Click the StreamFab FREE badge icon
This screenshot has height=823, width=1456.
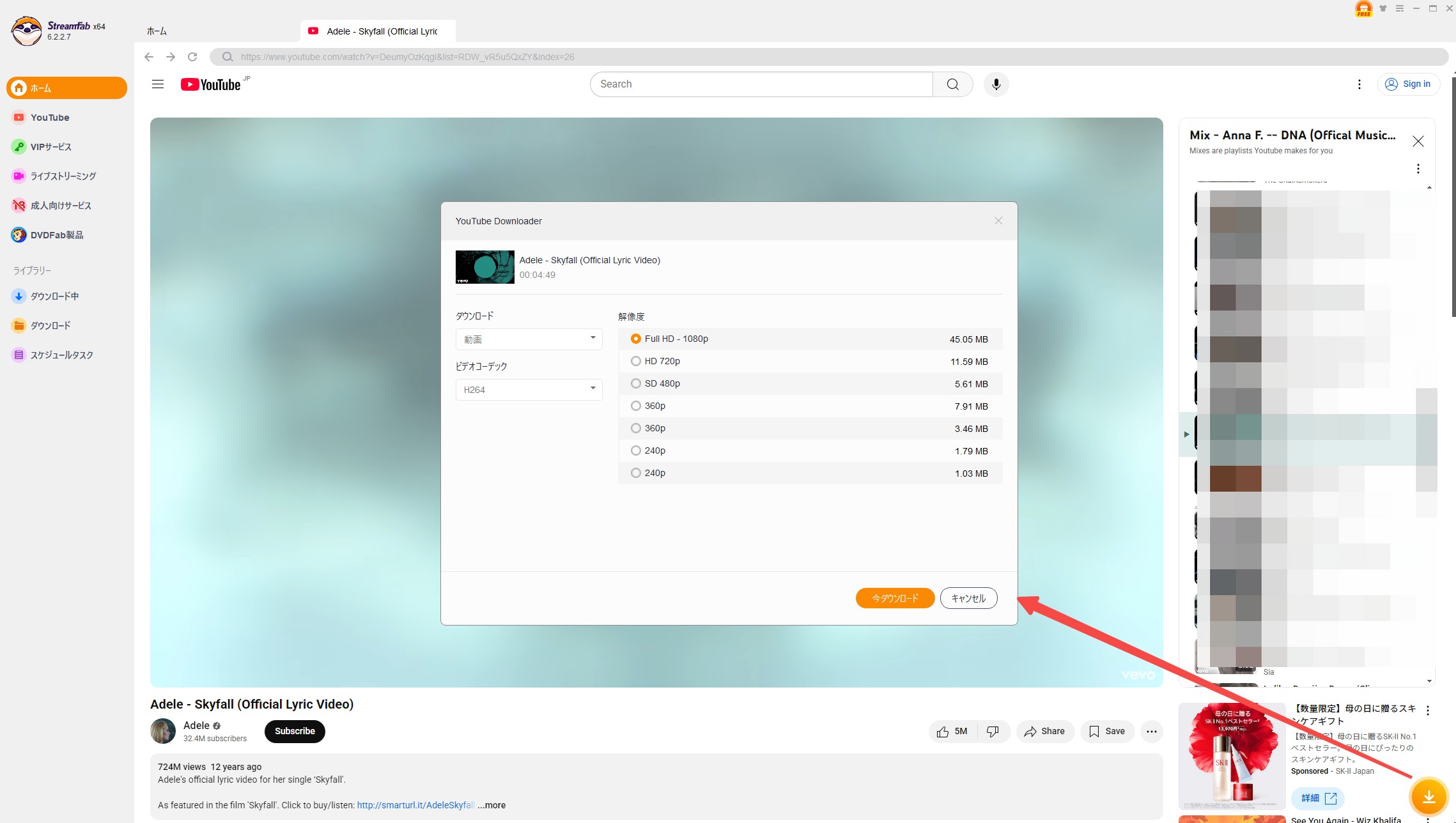(1363, 9)
